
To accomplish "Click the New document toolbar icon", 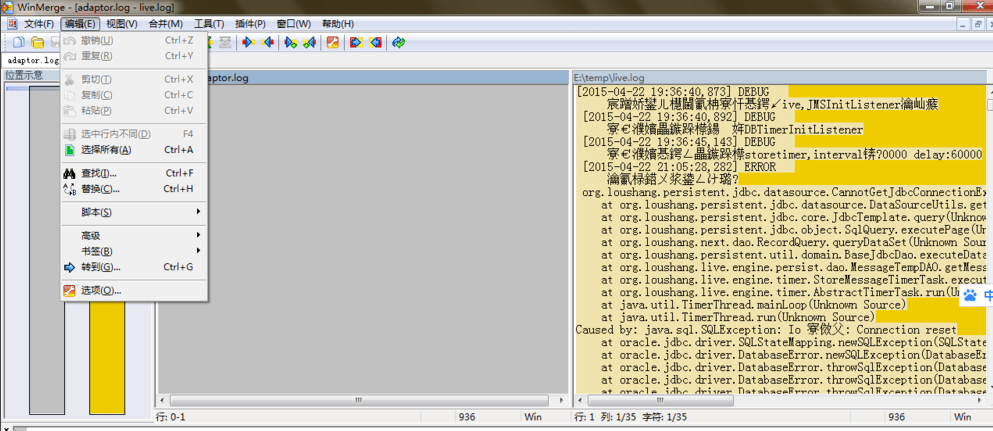I will [x=19, y=42].
